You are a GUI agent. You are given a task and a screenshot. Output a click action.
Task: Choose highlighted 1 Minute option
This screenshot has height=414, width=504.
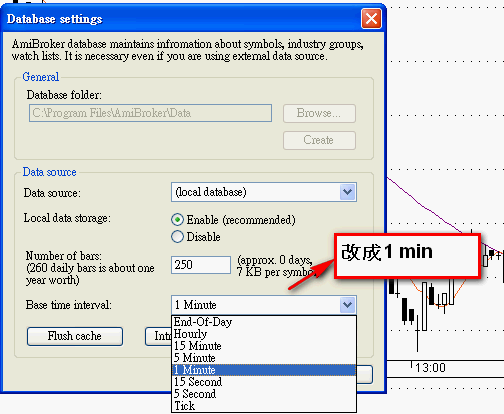(x=264, y=370)
